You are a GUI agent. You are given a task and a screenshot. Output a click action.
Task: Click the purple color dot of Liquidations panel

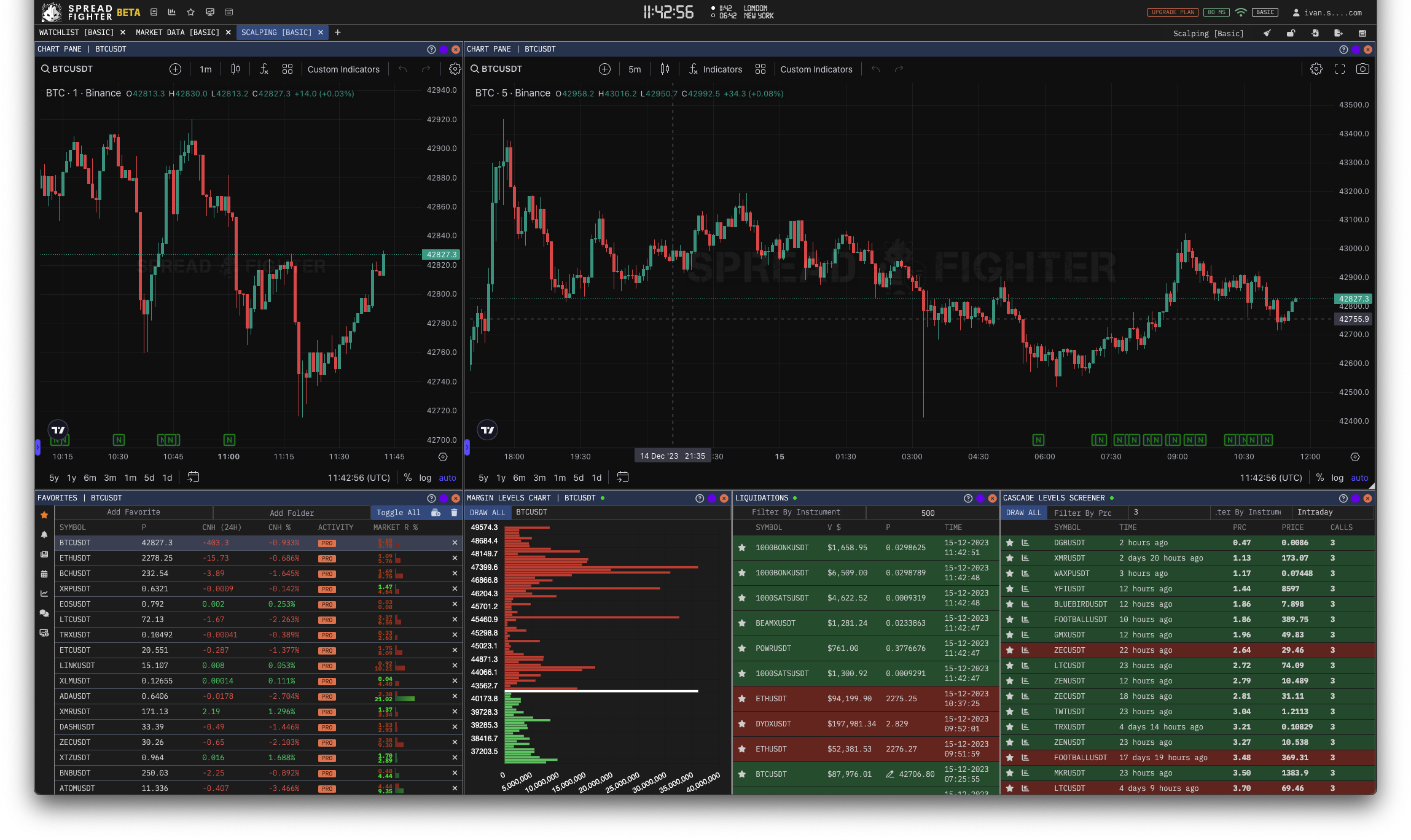pyautogui.click(x=980, y=499)
